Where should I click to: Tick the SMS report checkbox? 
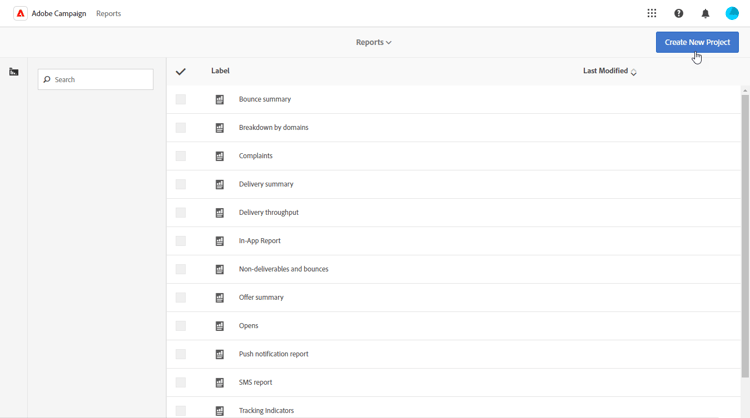coord(181,383)
